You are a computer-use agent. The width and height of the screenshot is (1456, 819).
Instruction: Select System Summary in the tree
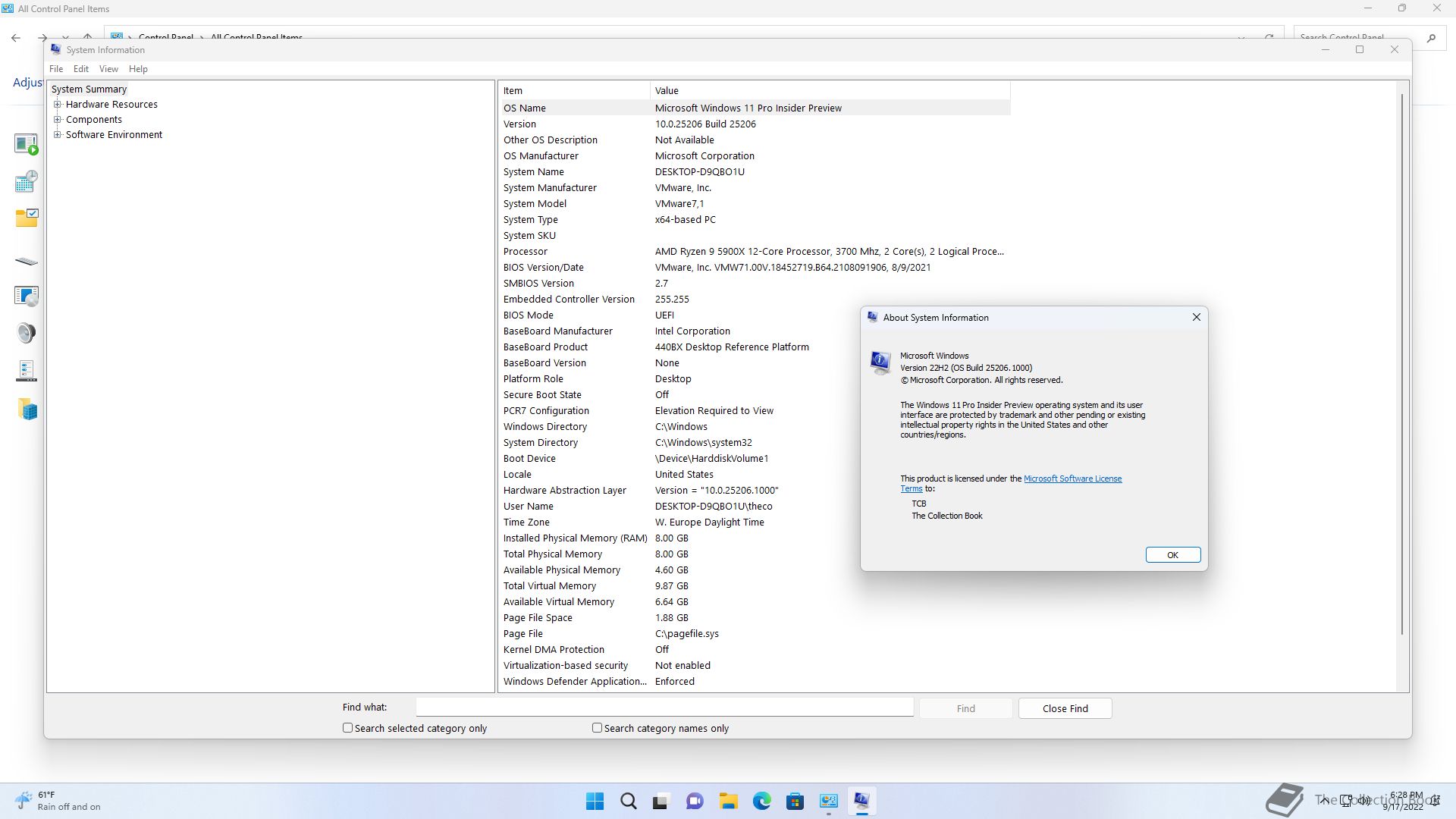89,89
